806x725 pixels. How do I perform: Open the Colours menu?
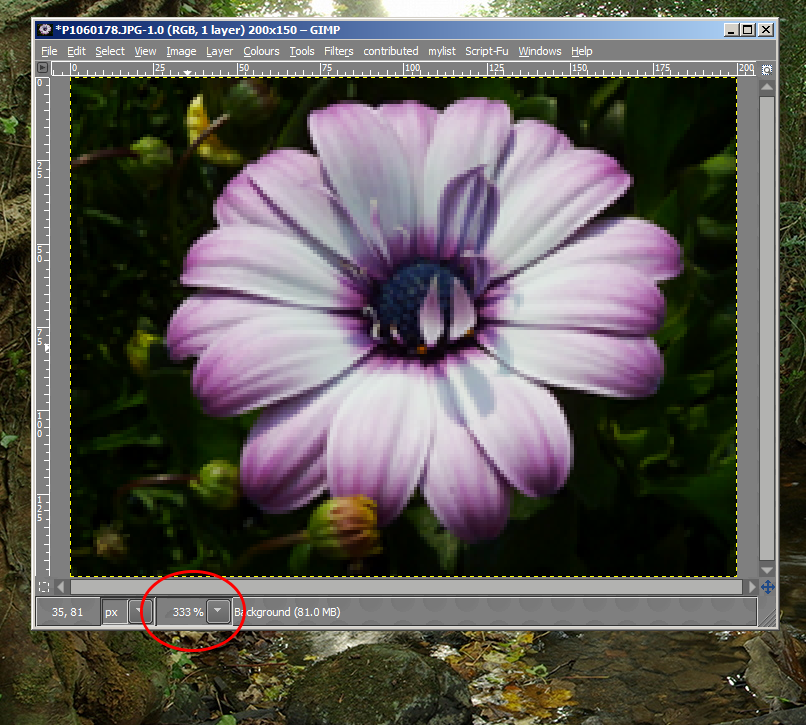click(261, 51)
